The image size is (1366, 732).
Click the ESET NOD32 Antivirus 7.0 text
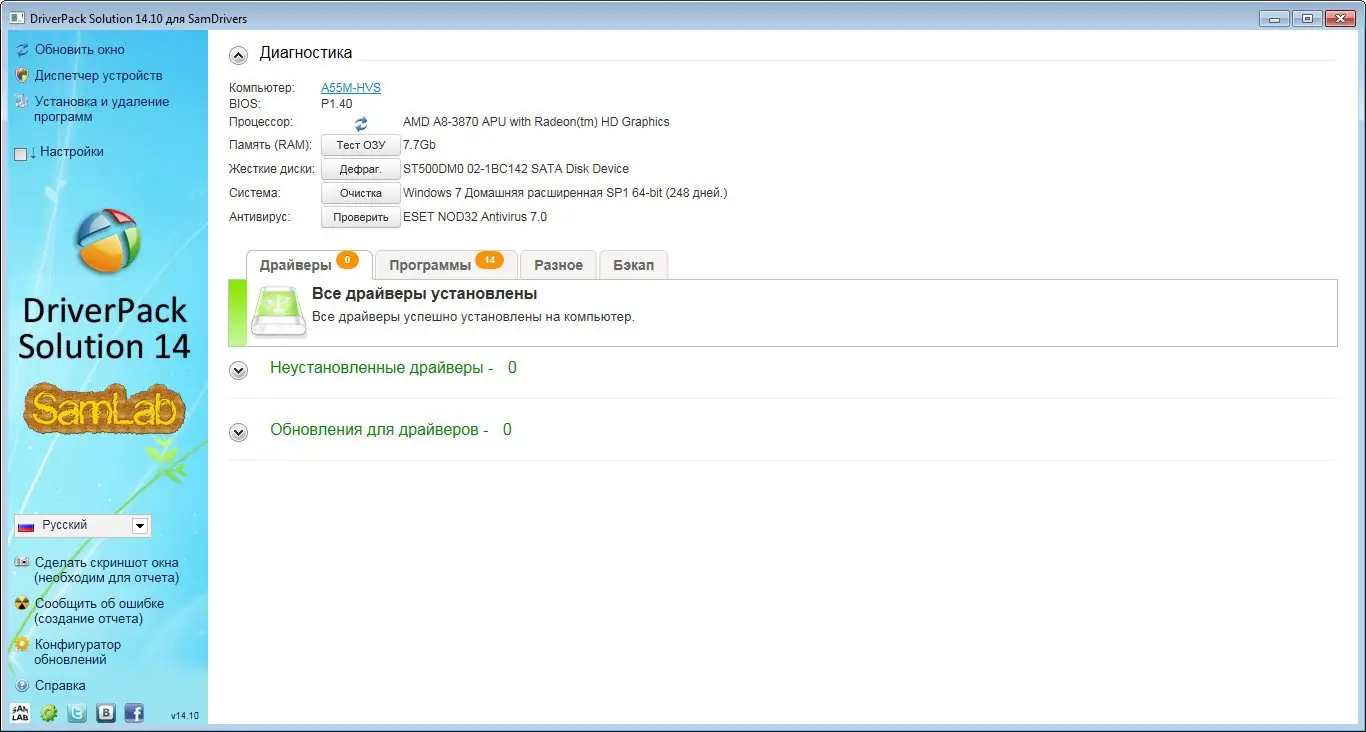[x=475, y=217]
